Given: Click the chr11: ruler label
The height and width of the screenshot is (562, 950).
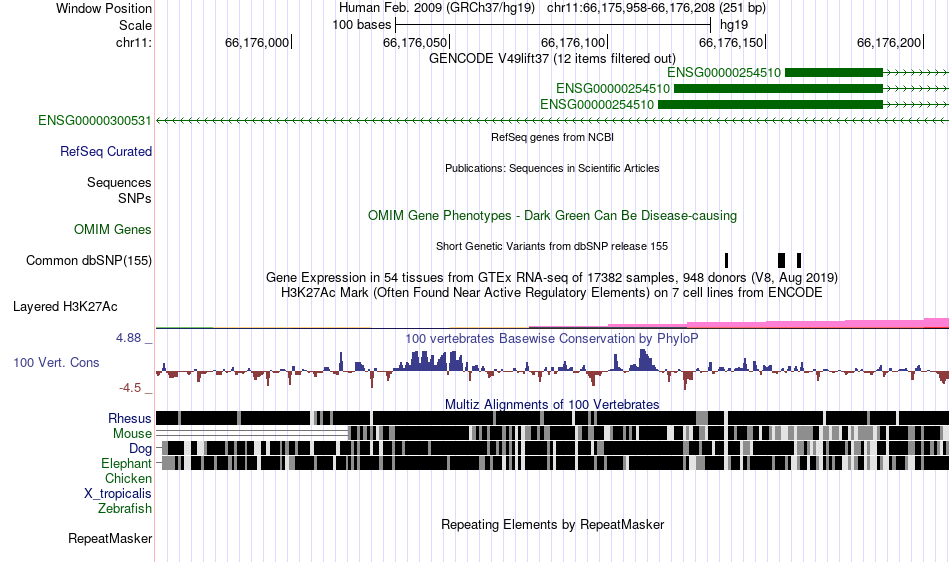Looking at the screenshot, I should point(133,42).
